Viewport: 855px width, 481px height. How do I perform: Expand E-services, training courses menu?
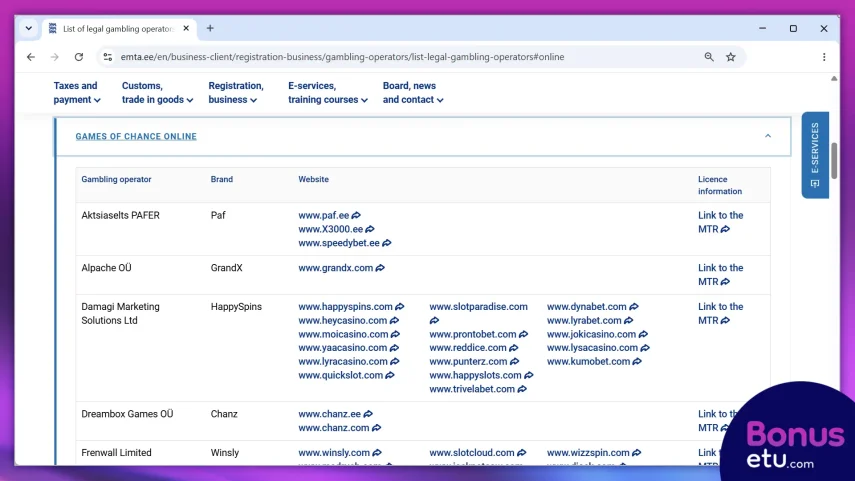pos(328,93)
